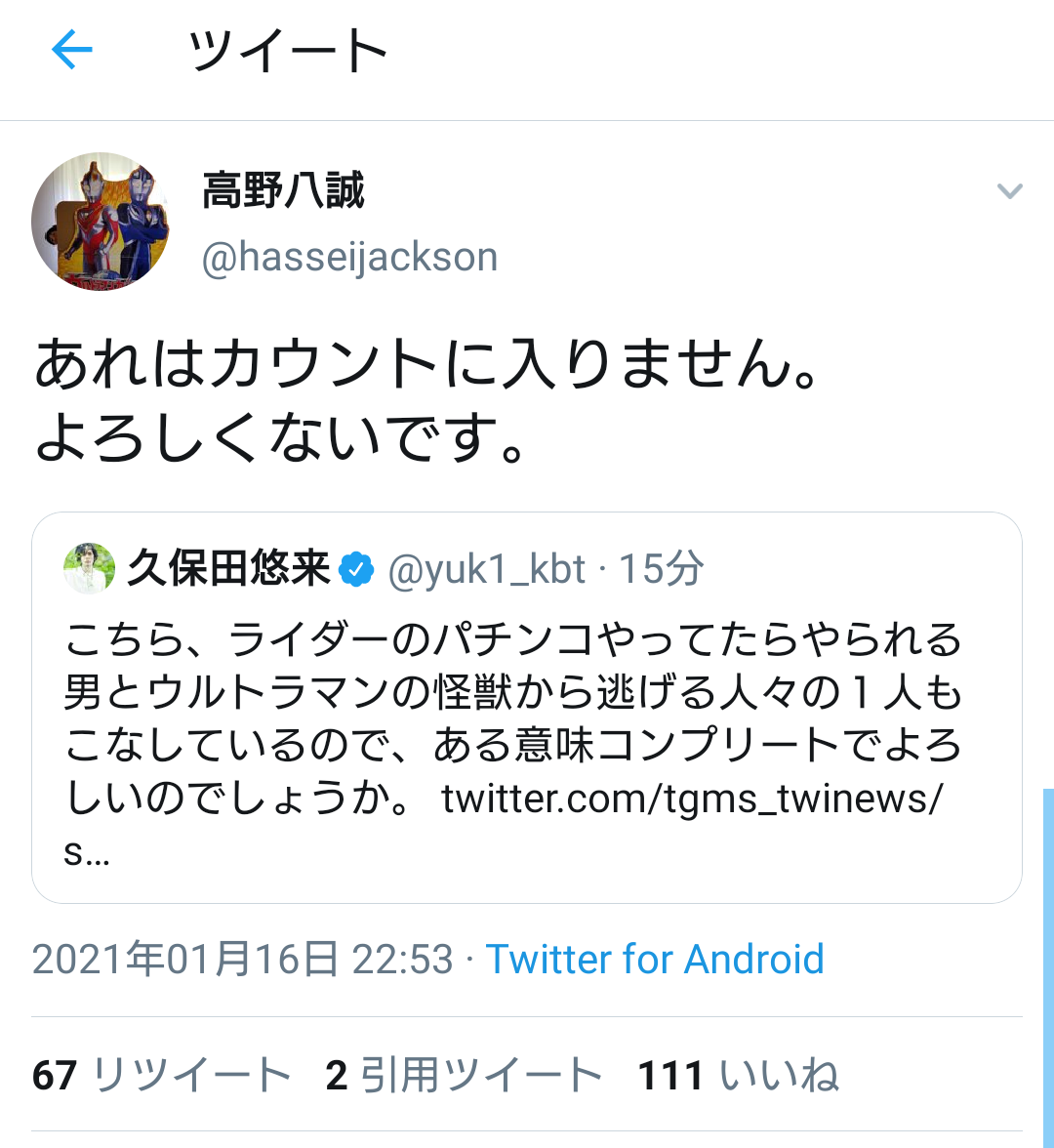View the 67 リツイート list
Screen dimensions: 1054x1148
tap(162, 1076)
